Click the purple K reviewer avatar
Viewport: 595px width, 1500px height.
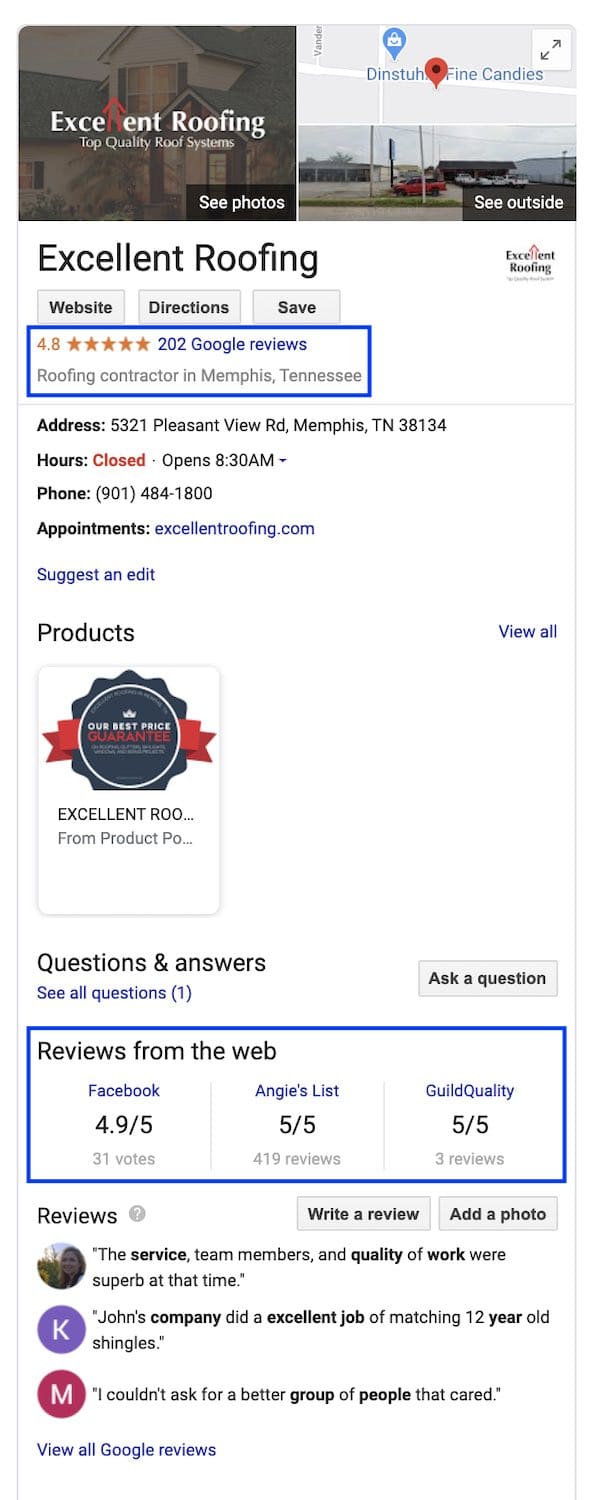pos(61,1329)
